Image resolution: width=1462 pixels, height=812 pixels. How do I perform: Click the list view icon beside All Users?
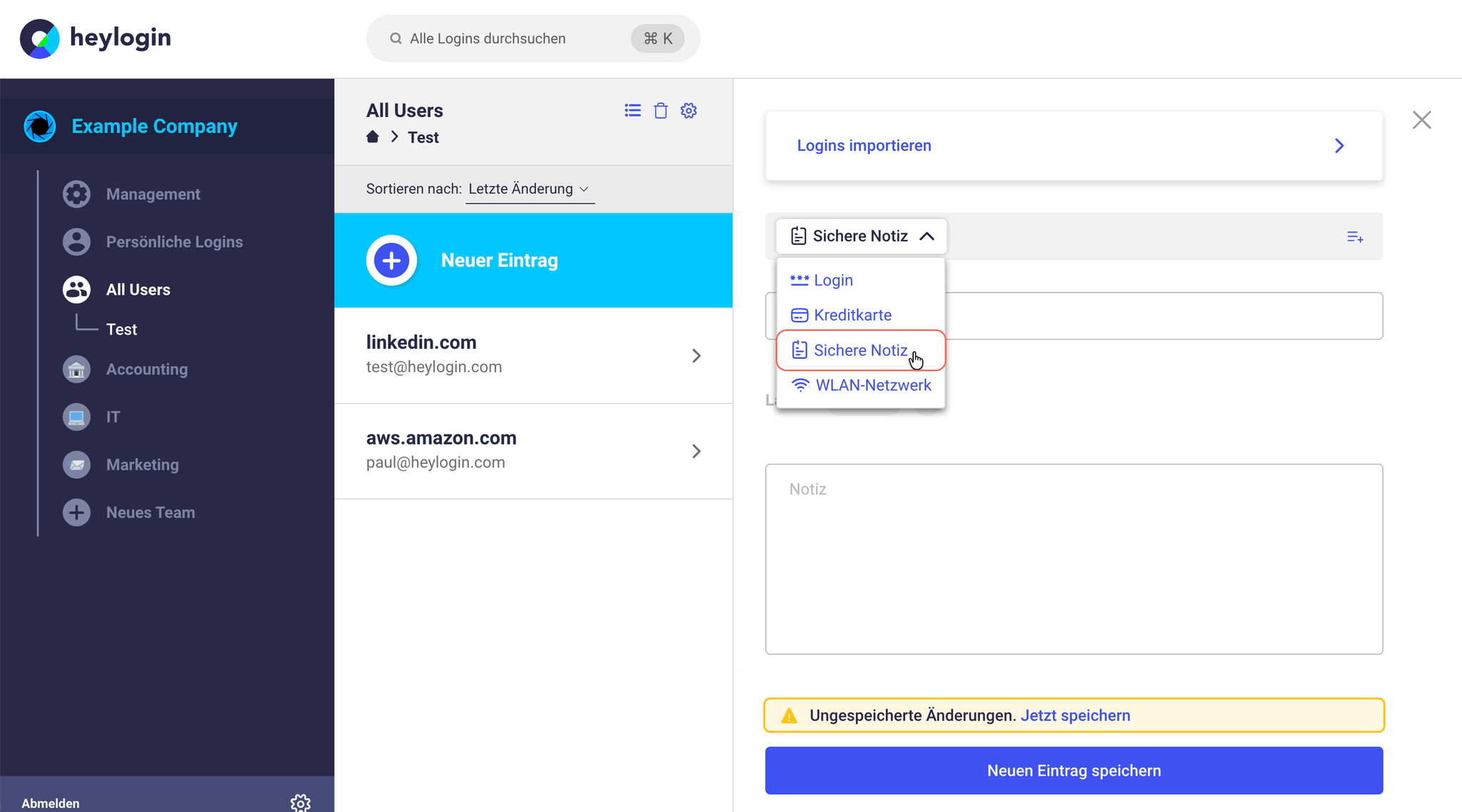coord(632,111)
